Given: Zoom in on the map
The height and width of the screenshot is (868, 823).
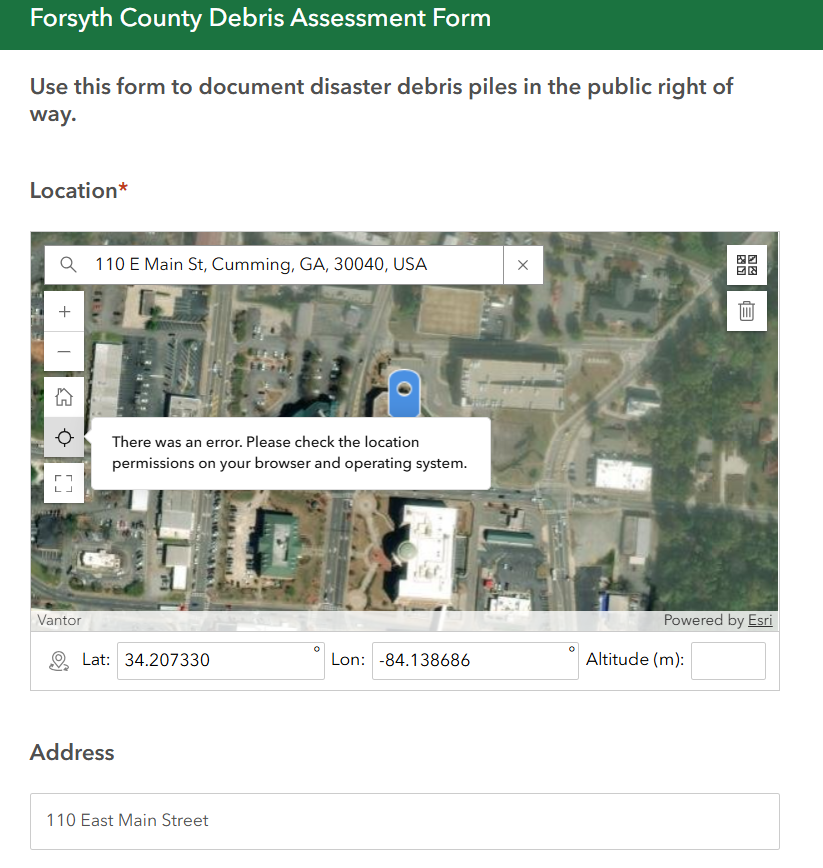Looking at the screenshot, I should pyautogui.click(x=64, y=311).
